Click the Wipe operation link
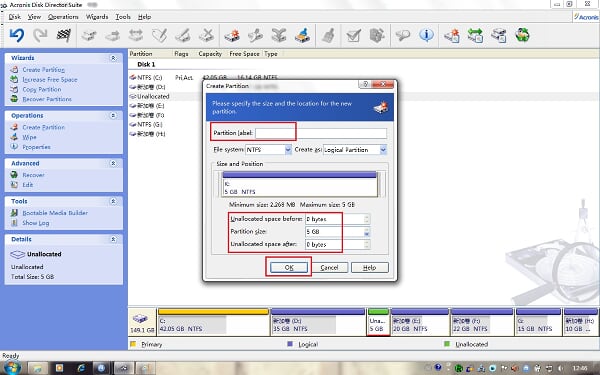Screen dimensions: 600x375 tap(29, 137)
